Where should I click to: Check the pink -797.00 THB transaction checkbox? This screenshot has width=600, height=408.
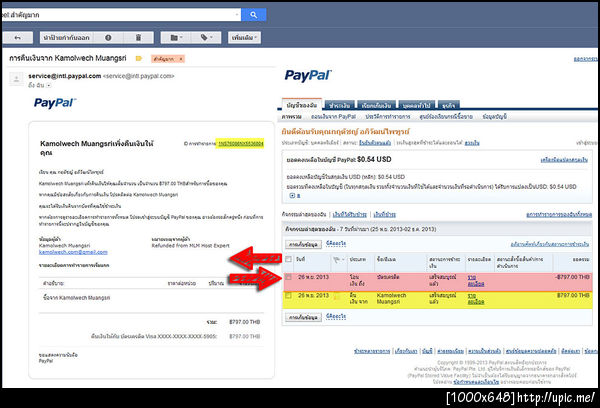(289, 277)
